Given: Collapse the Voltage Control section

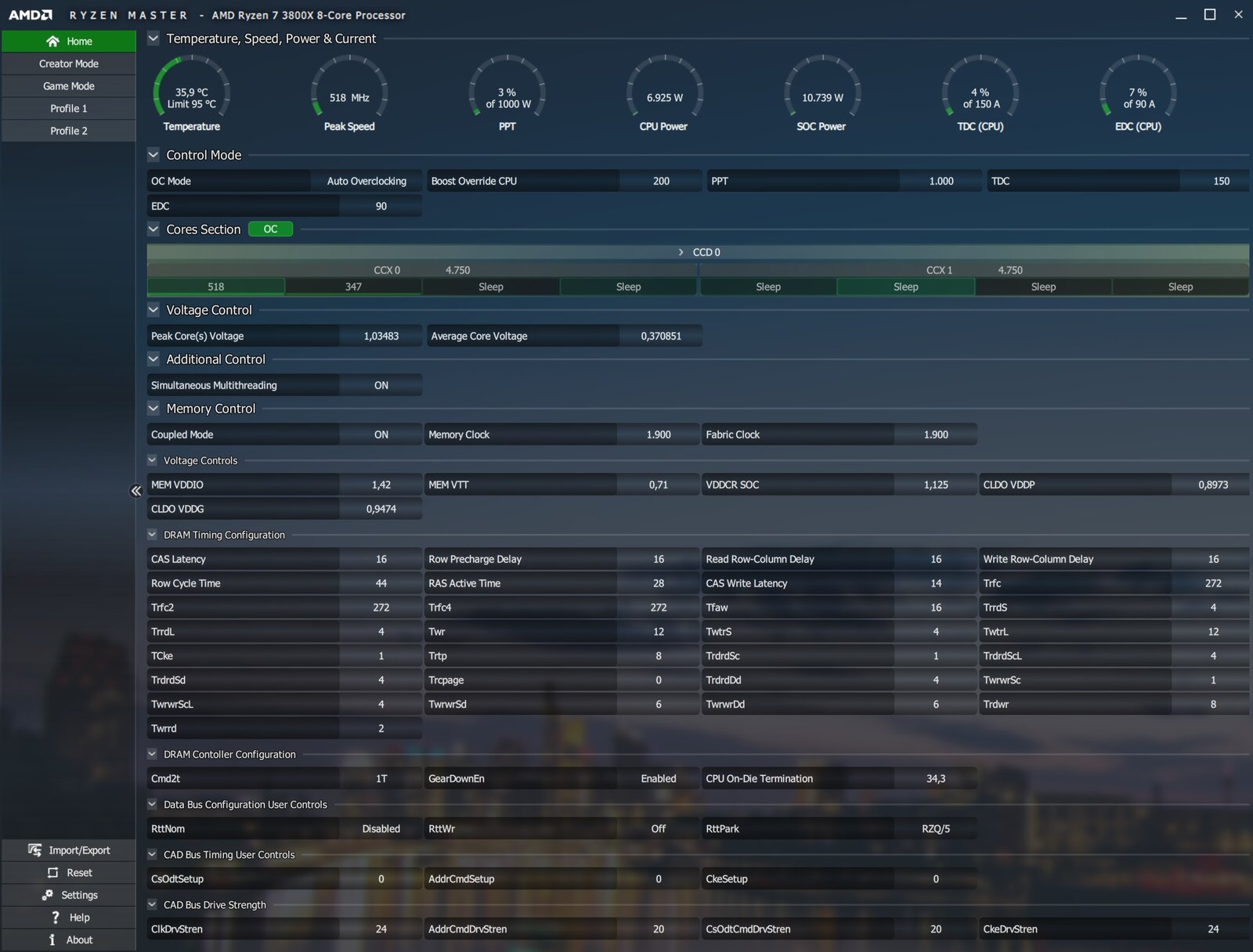Looking at the screenshot, I should pos(153,310).
